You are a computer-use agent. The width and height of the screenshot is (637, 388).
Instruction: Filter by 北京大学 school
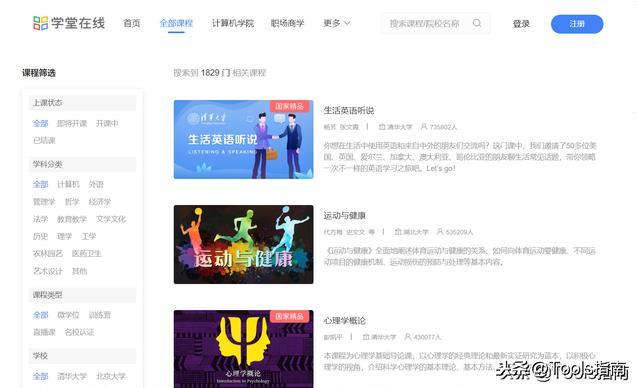(x=111, y=376)
